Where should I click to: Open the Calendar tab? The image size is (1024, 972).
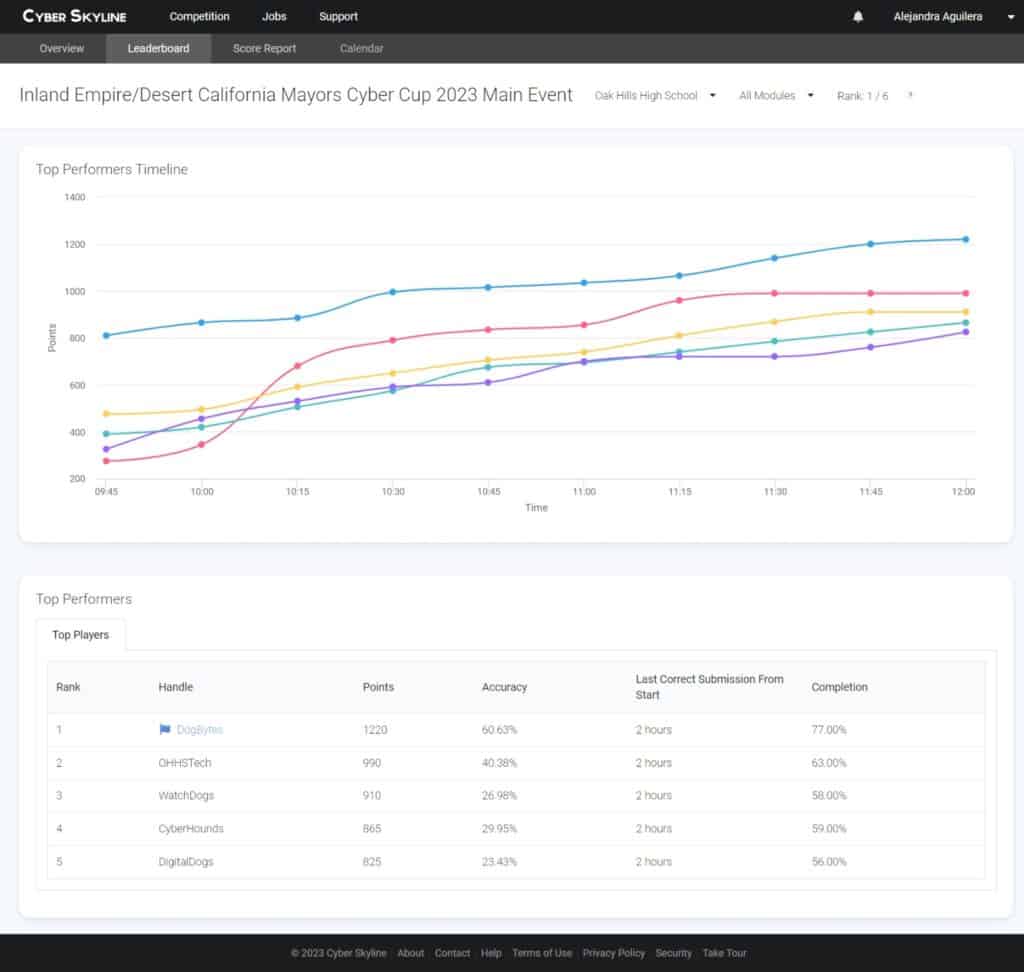pos(361,48)
